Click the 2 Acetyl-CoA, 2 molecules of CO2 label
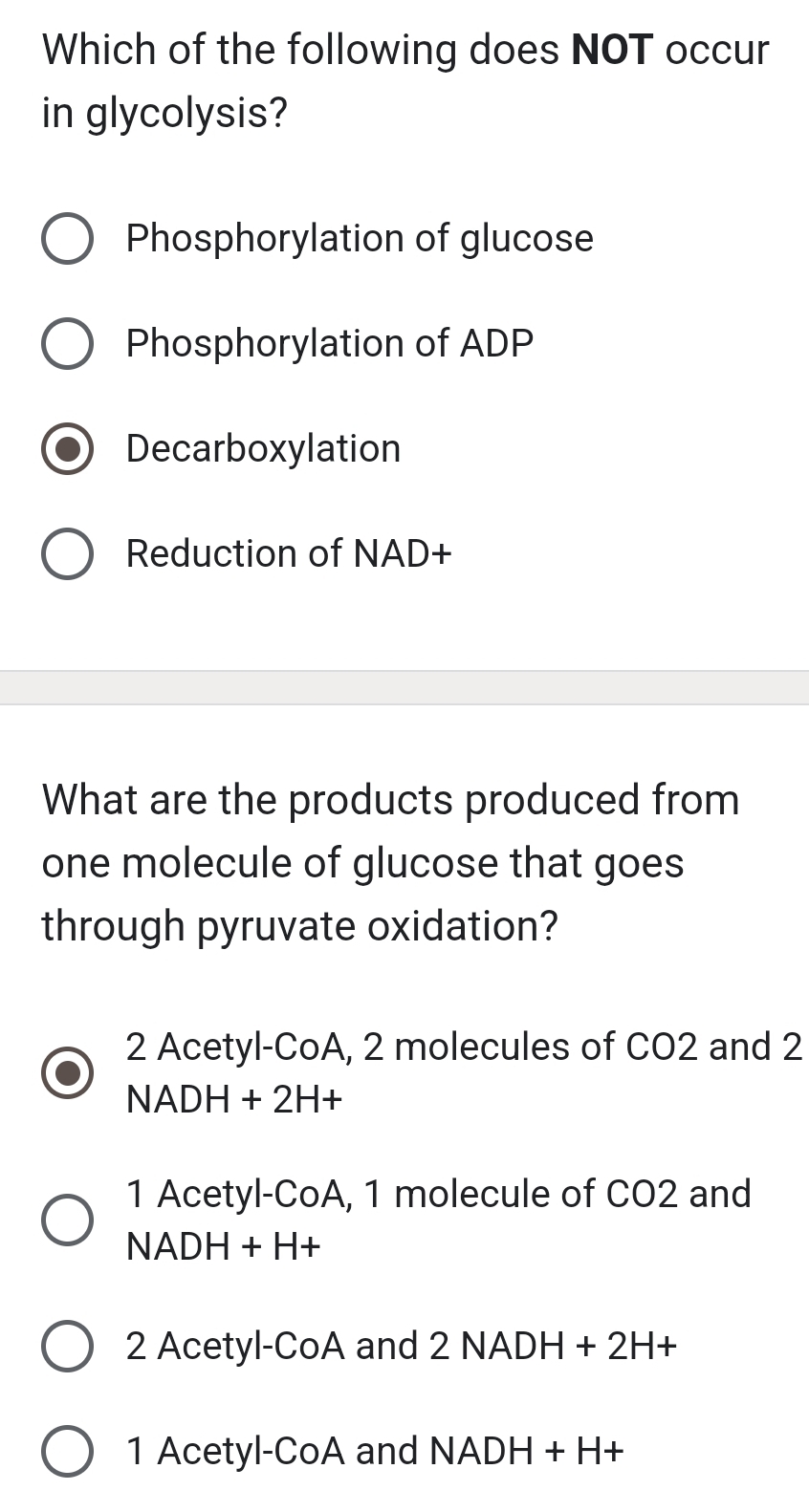Image resolution: width=809 pixels, height=1512 pixels. click(x=464, y=1070)
